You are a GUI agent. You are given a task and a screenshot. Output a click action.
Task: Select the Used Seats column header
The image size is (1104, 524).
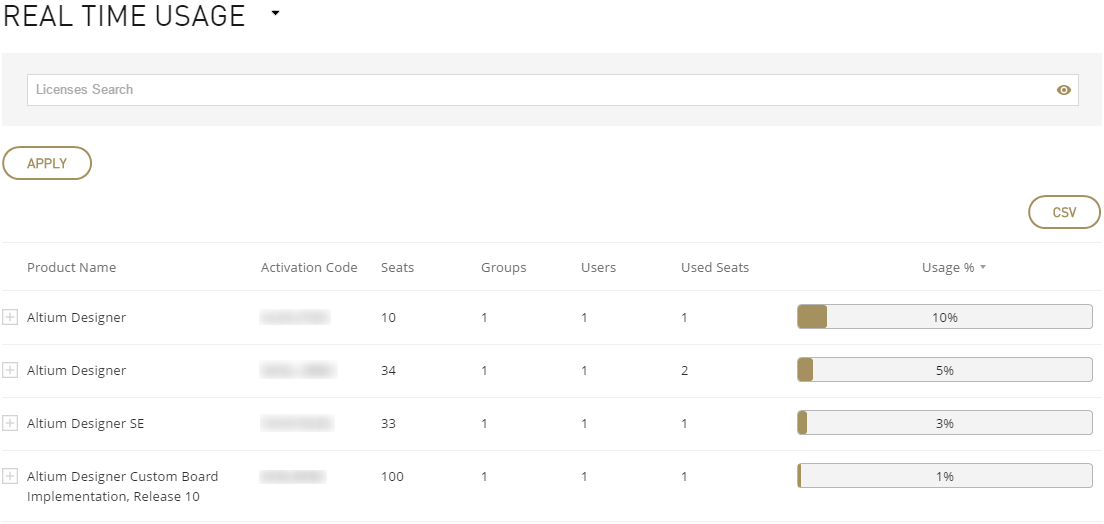coord(714,267)
